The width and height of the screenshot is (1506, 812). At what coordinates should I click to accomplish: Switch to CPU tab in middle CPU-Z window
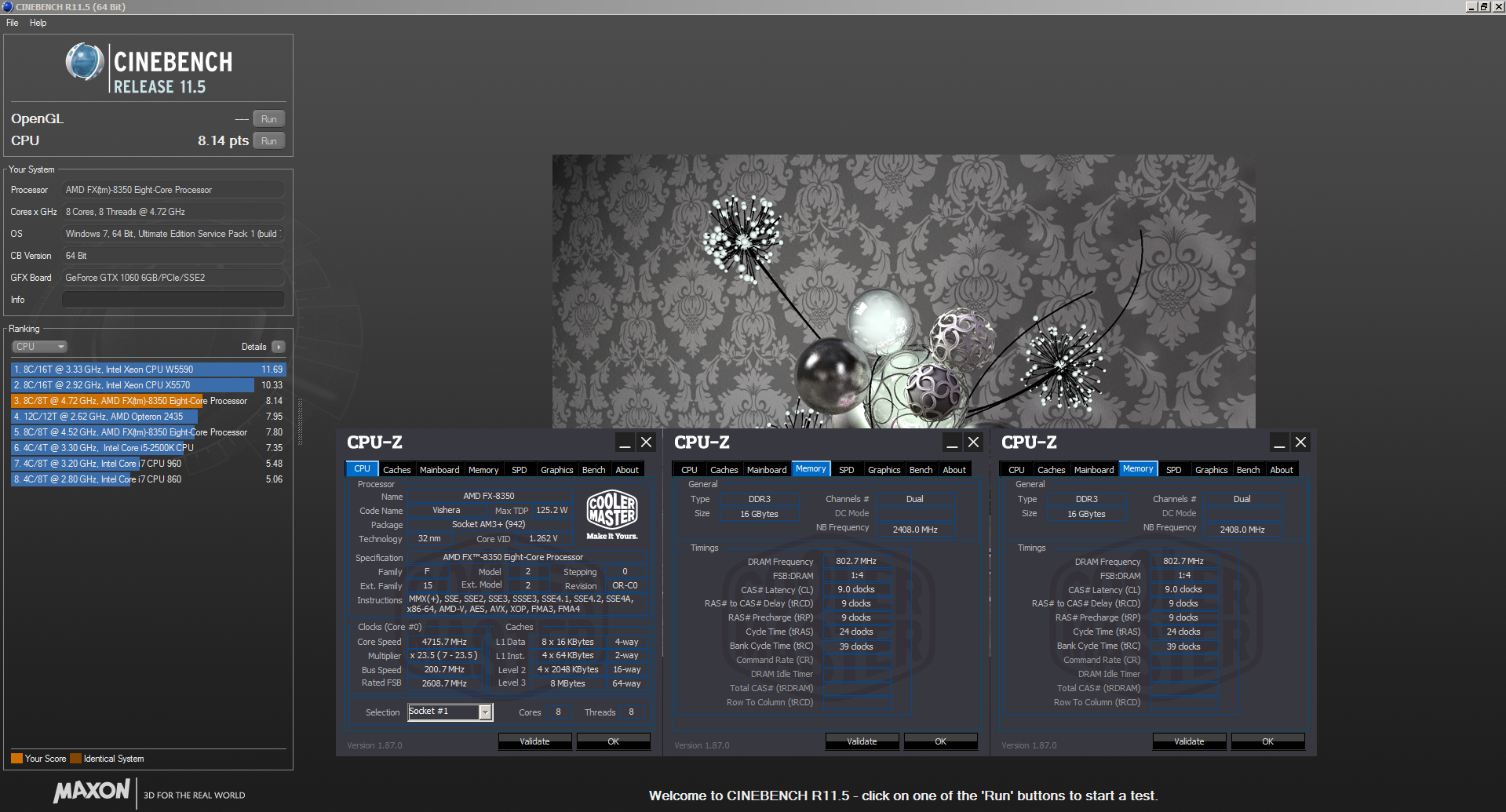tap(689, 470)
